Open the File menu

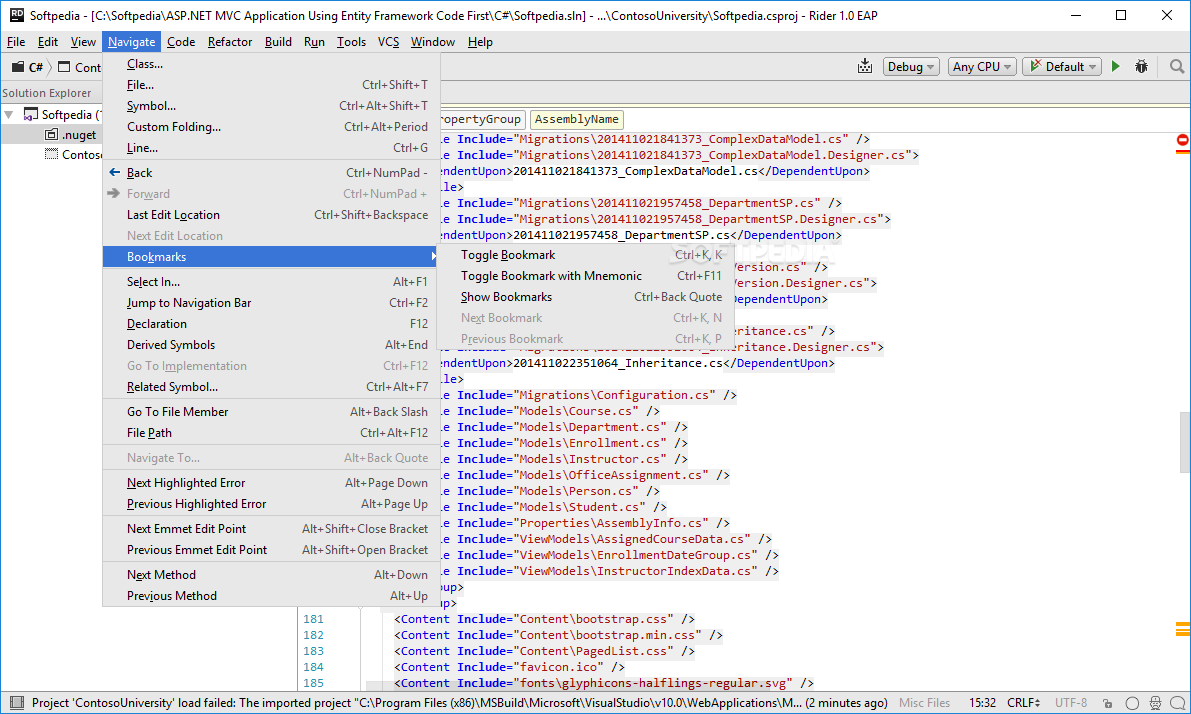tap(16, 42)
